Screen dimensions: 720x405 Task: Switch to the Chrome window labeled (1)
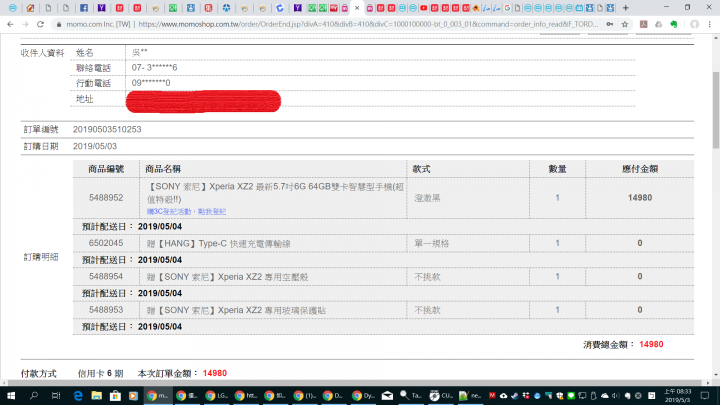click(304, 395)
